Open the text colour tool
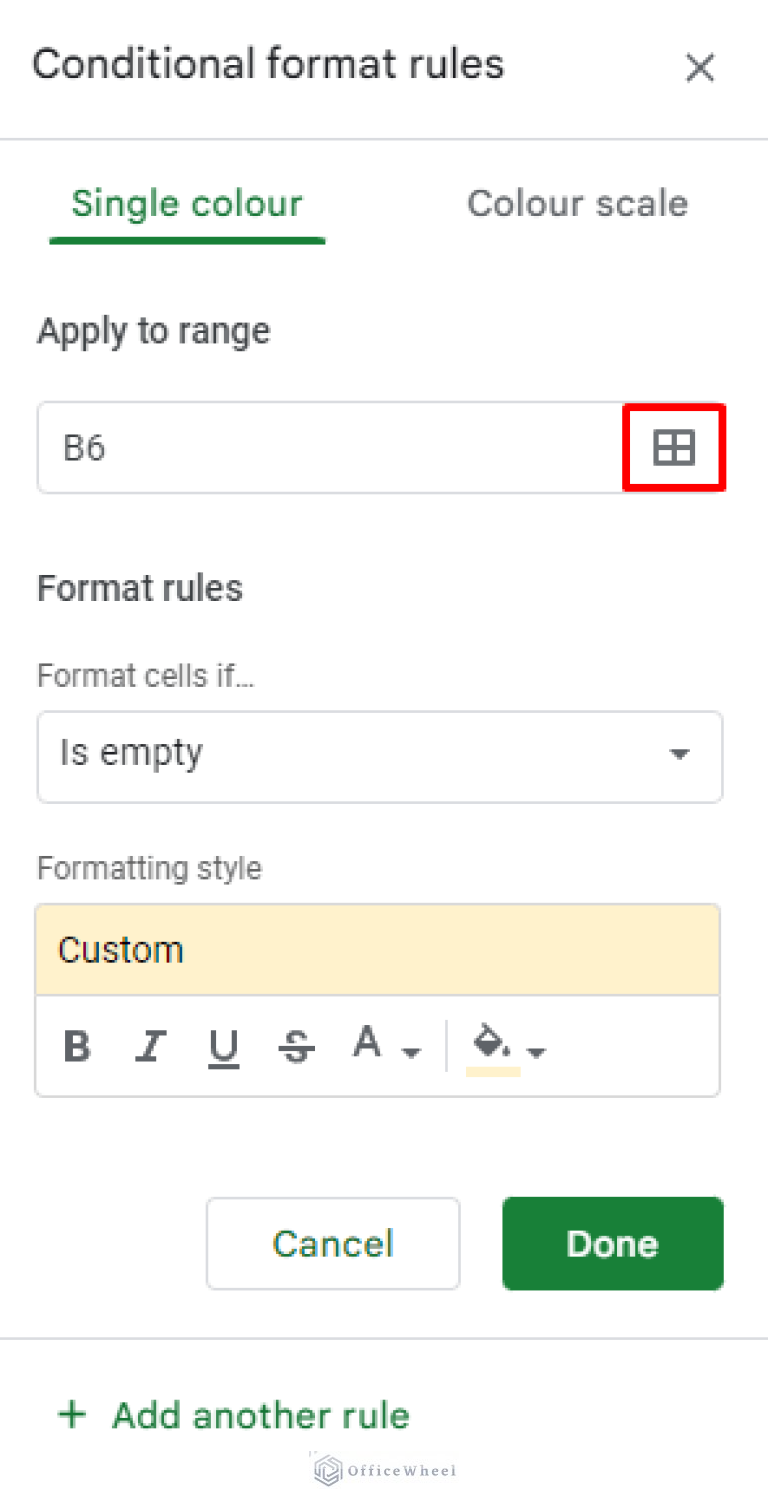768x1509 pixels. [368, 1046]
